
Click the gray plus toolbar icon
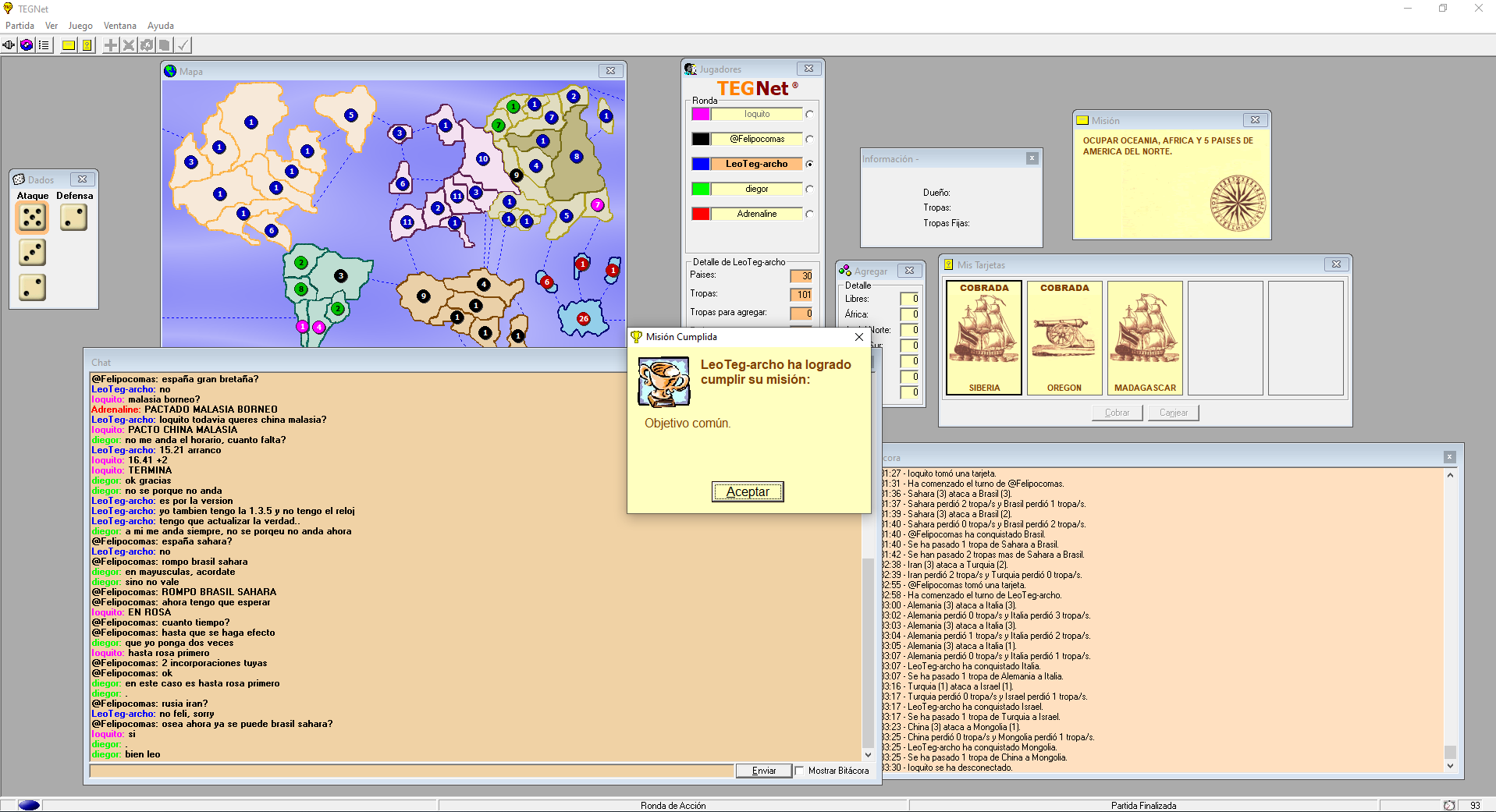(x=111, y=45)
